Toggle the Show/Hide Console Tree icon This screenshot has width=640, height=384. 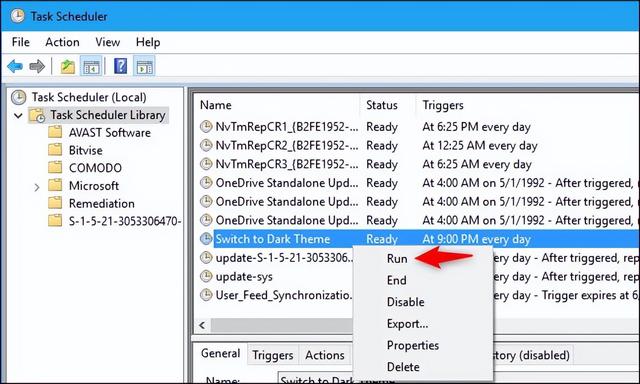pyautogui.click(x=91, y=66)
